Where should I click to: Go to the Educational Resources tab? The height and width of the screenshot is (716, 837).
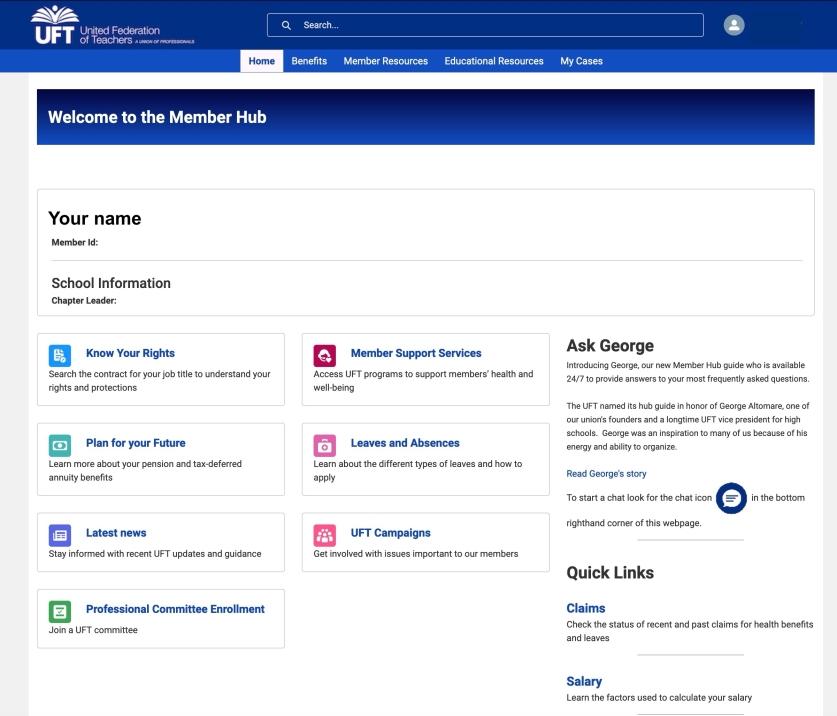tap(493, 60)
